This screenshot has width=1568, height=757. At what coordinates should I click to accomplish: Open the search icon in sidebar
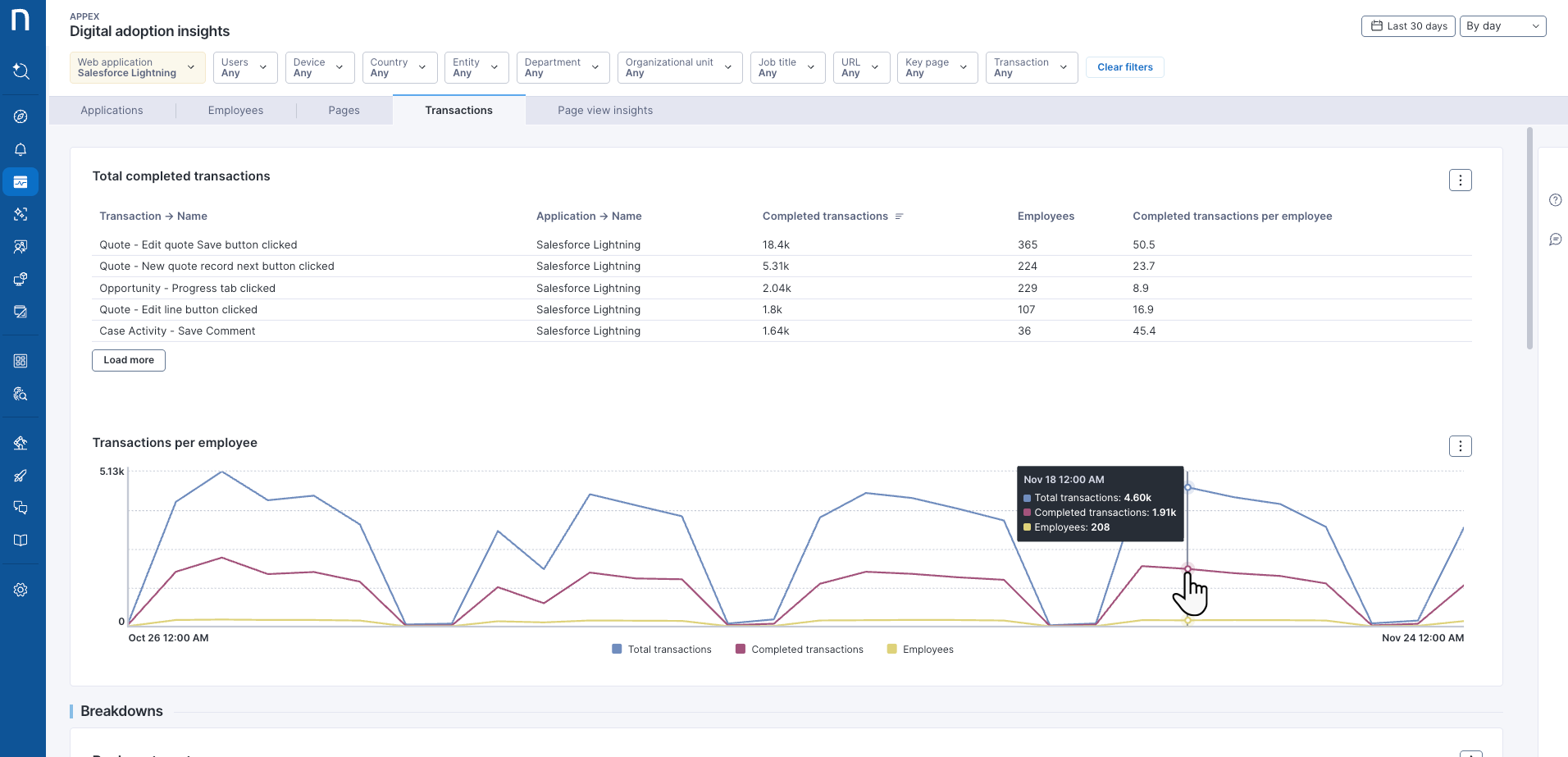(x=21, y=71)
